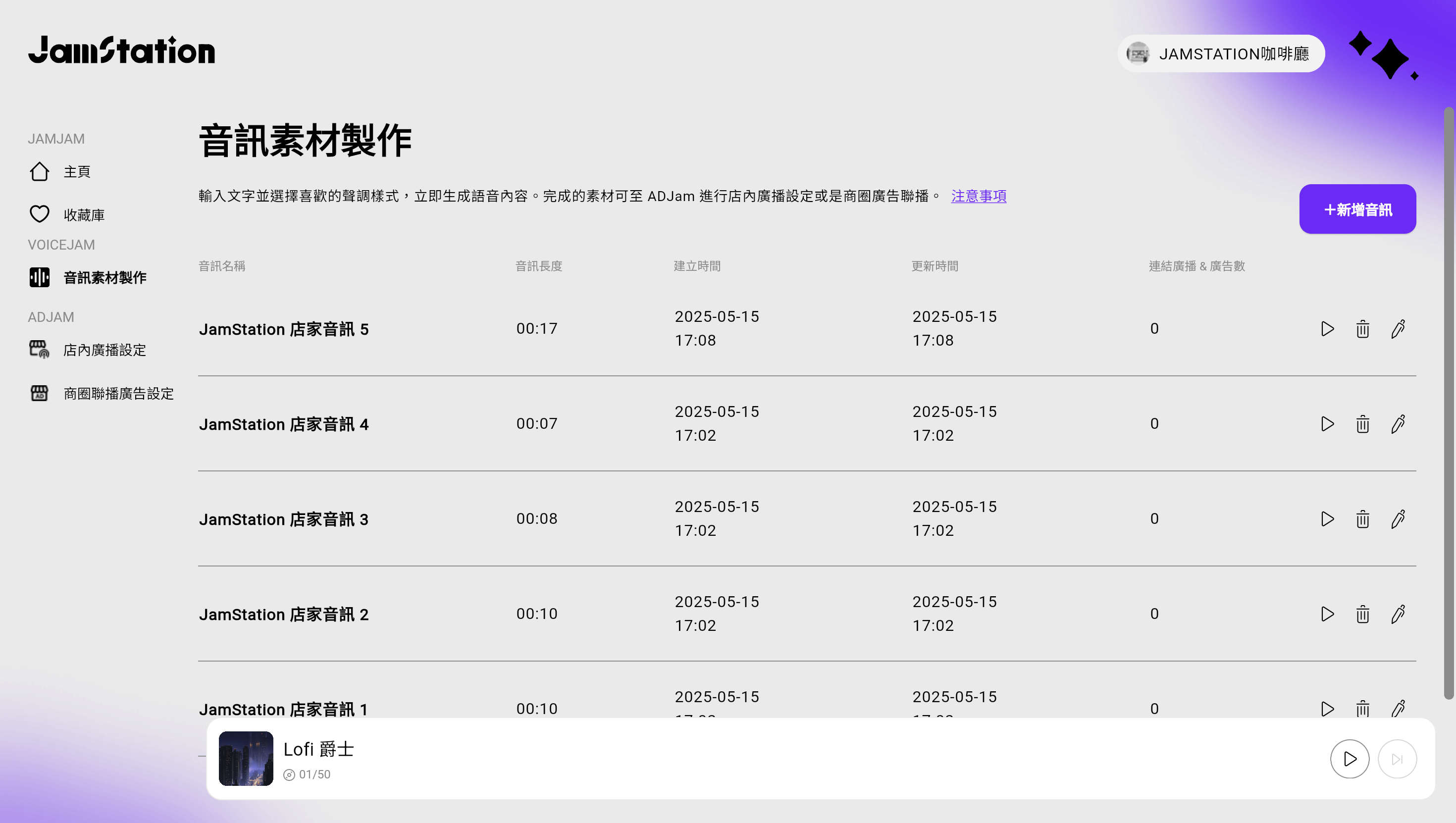Click the name JamStation 店家音訊 1
Screen dimensions: 1456x823
point(284,709)
